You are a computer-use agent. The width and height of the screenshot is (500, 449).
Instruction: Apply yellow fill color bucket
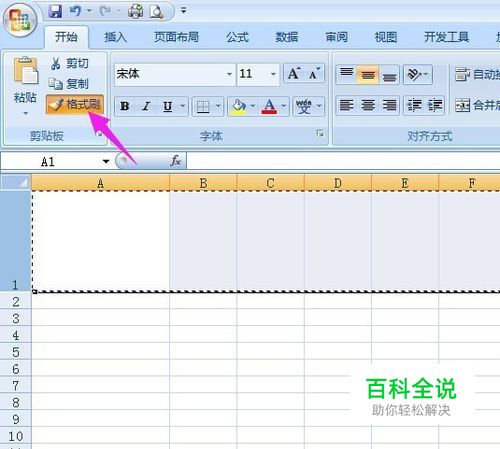239,106
